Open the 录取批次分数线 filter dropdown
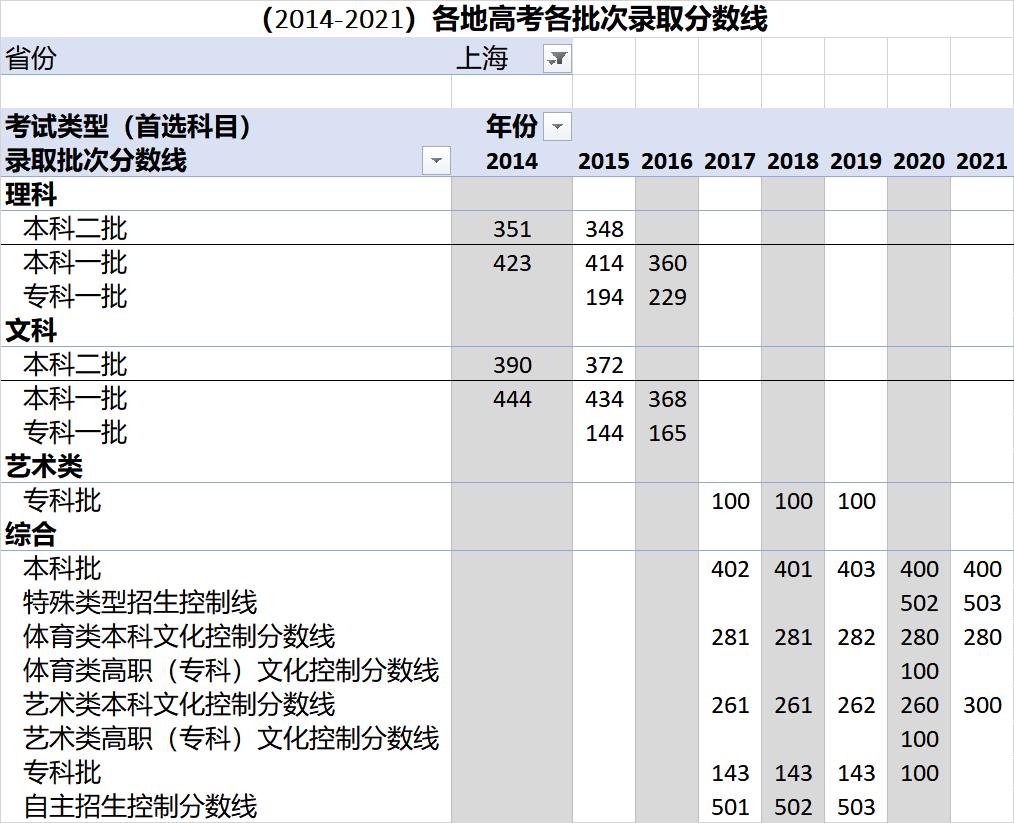Viewport: 1014px width, 823px height. pyautogui.click(x=436, y=160)
